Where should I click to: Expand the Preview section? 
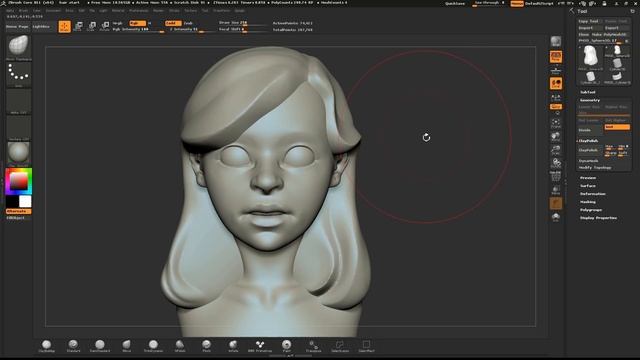(588, 178)
